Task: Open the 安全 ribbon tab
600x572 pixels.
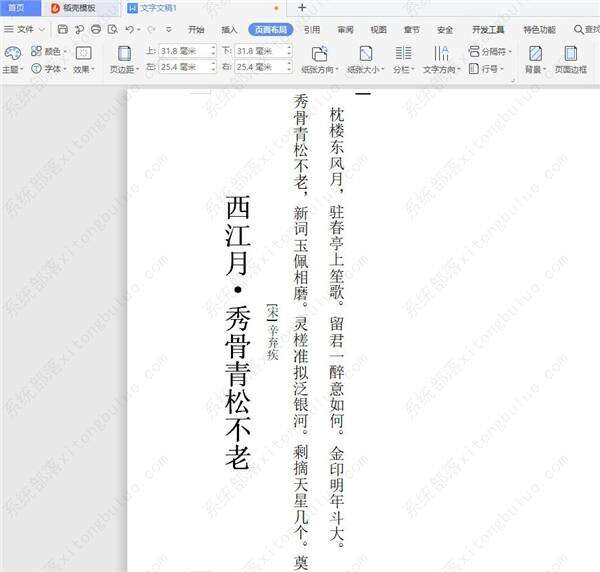Action: coord(445,29)
